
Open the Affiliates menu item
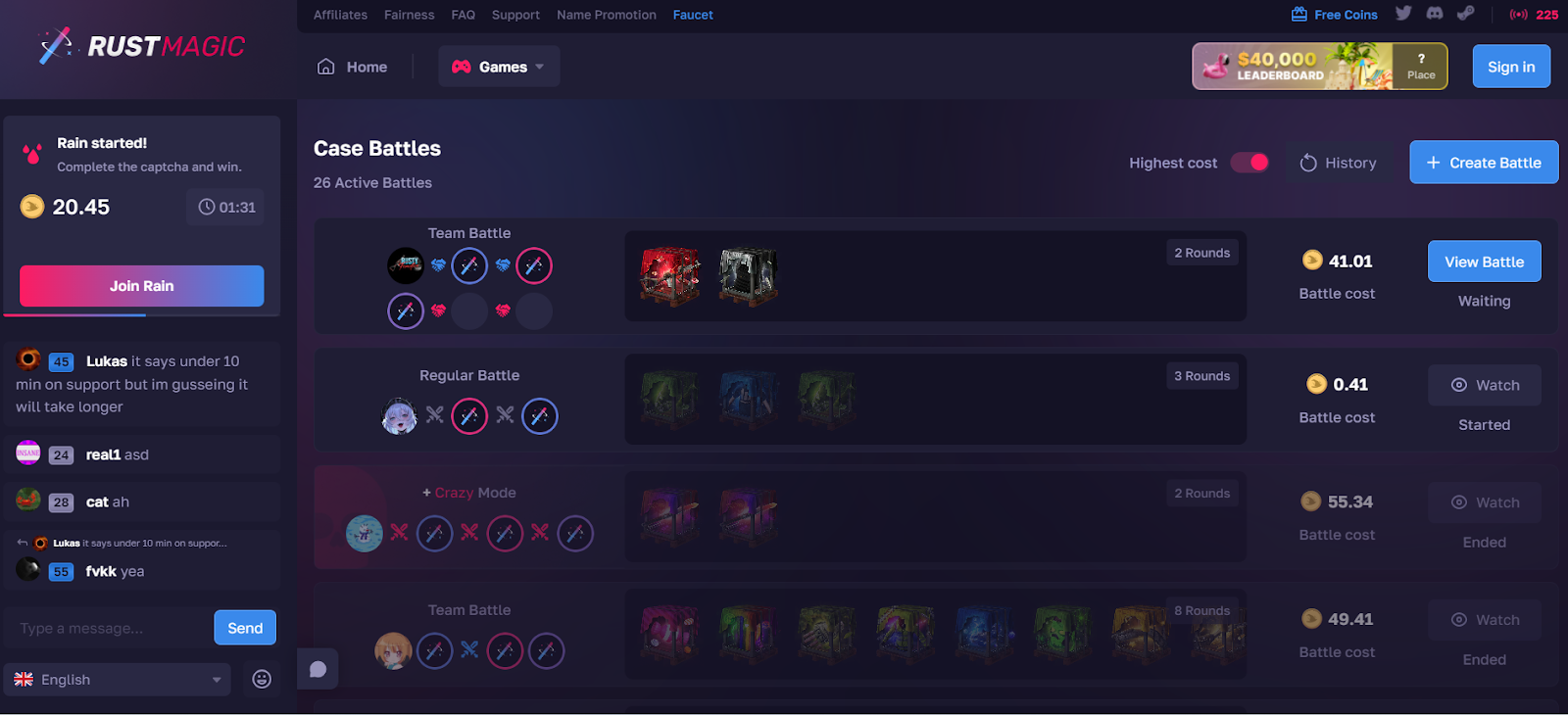click(x=340, y=15)
